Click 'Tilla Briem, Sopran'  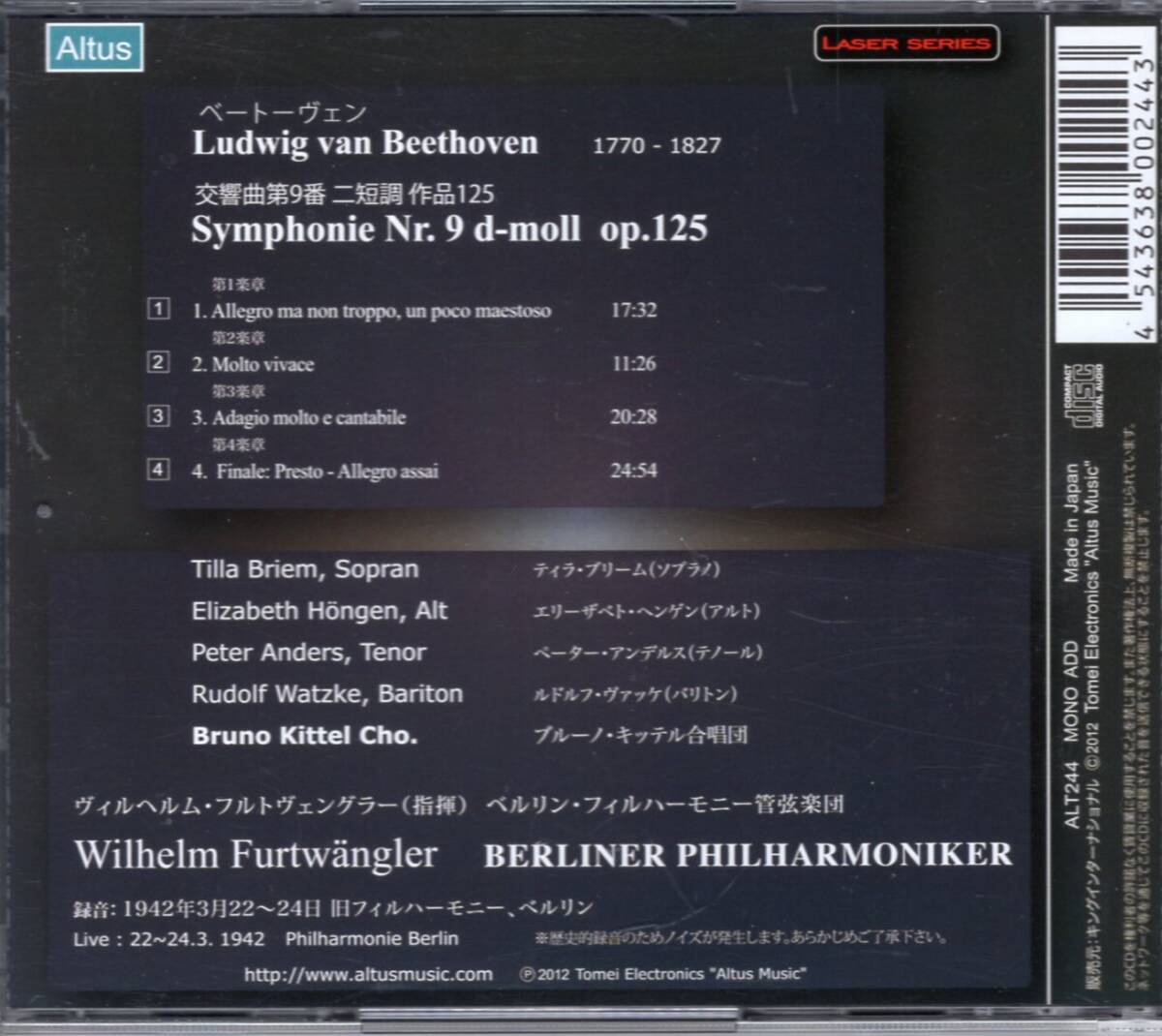305,569
